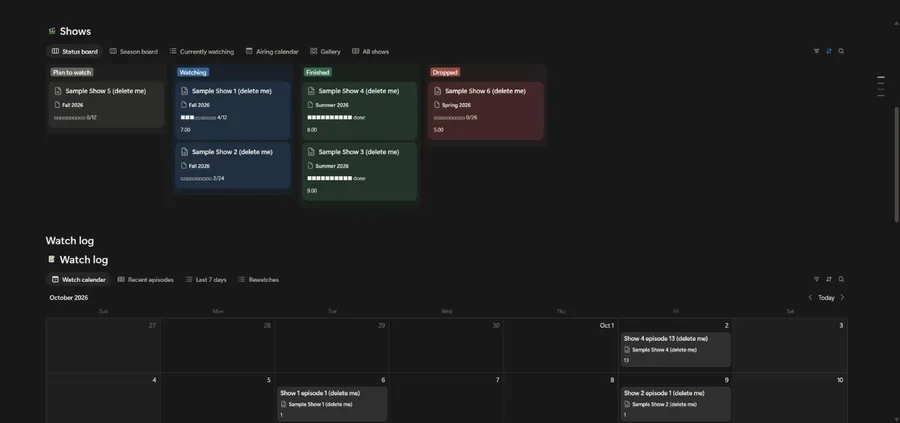Click rating 9.00 on Sample Show 3

click(312, 191)
